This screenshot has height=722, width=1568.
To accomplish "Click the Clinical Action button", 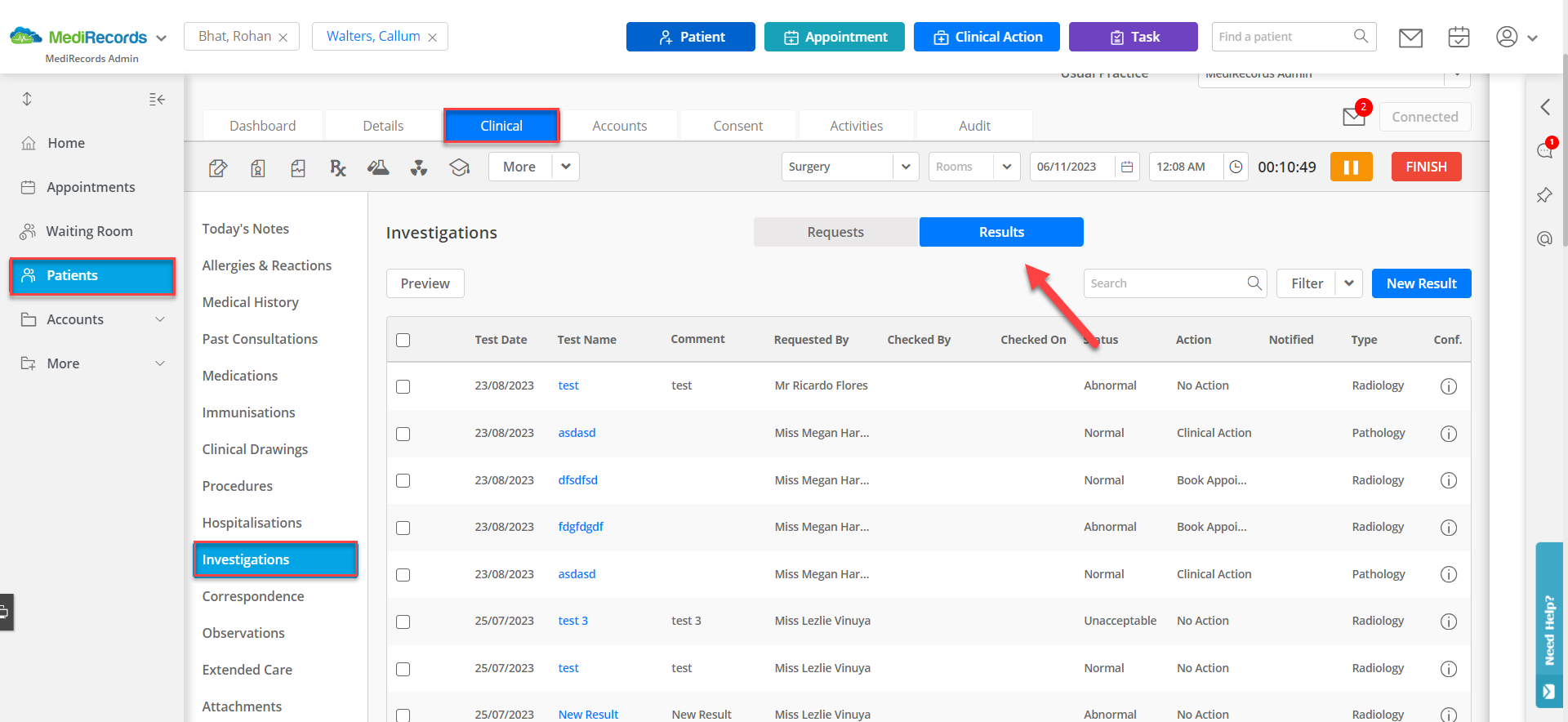I will pyautogui.click(x=987, y=37).
